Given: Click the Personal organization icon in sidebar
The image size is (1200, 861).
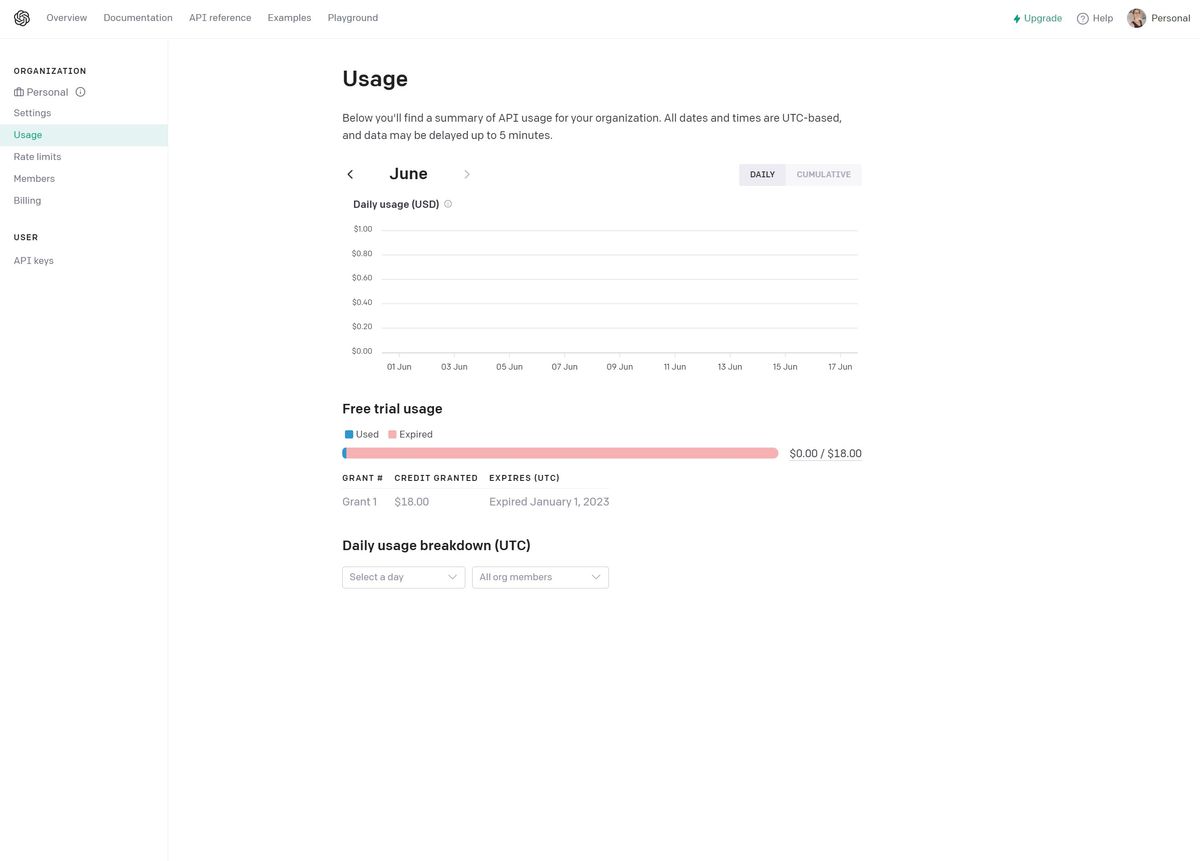Looking at the screenshot, I should 18,92.
